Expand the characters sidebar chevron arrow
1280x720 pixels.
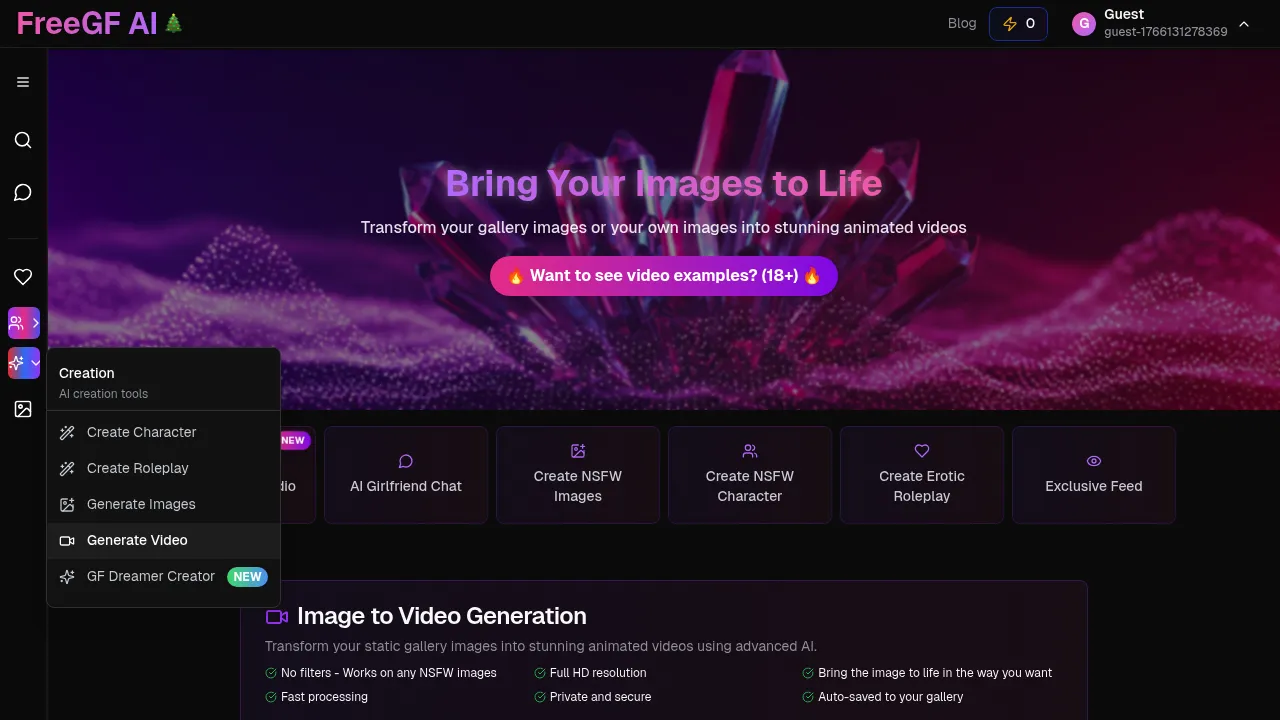pyautogui.click(x=36, y=323)
